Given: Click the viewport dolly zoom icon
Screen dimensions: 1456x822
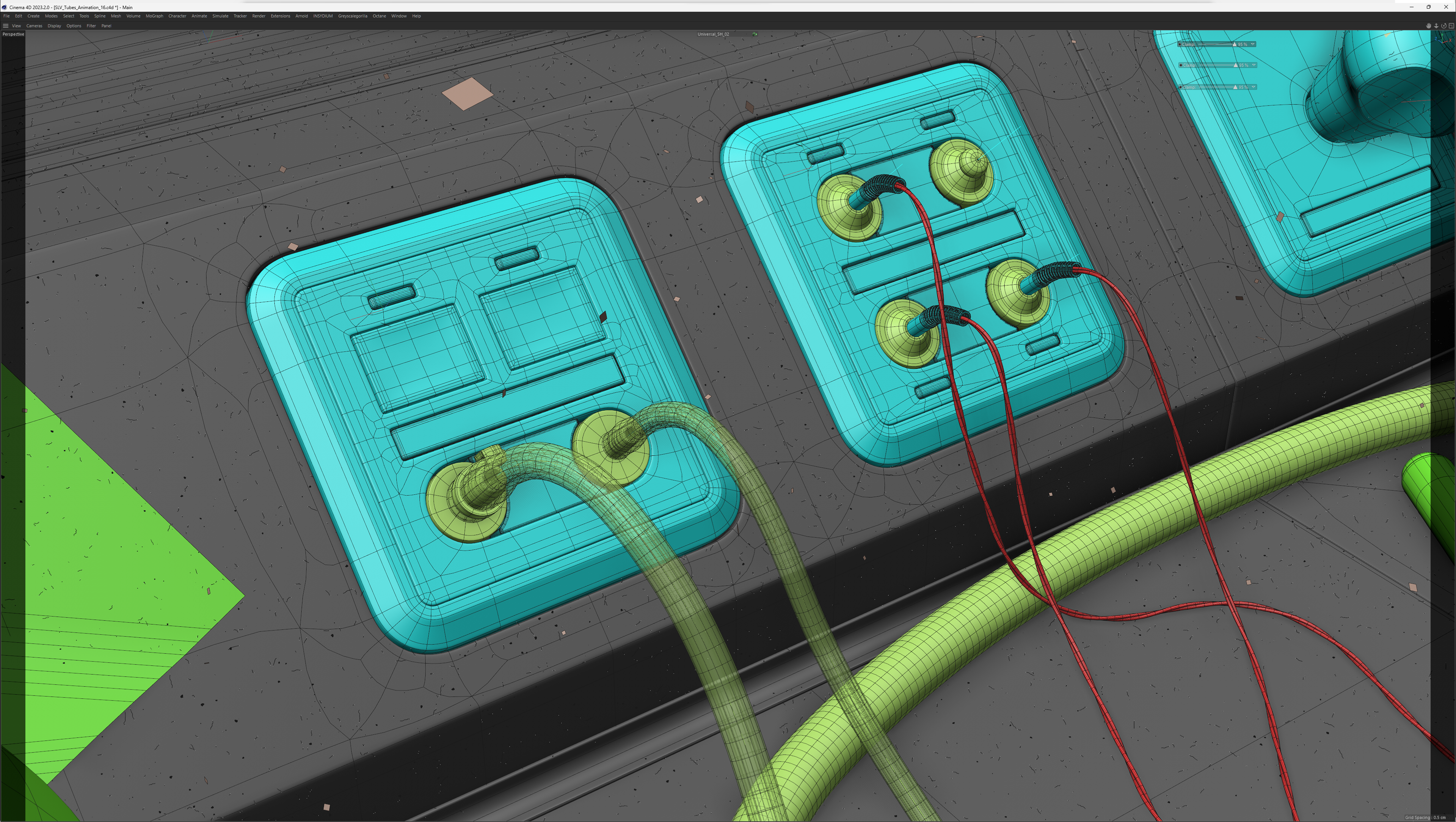Looking at the screenshot, I should point(1436,26).
